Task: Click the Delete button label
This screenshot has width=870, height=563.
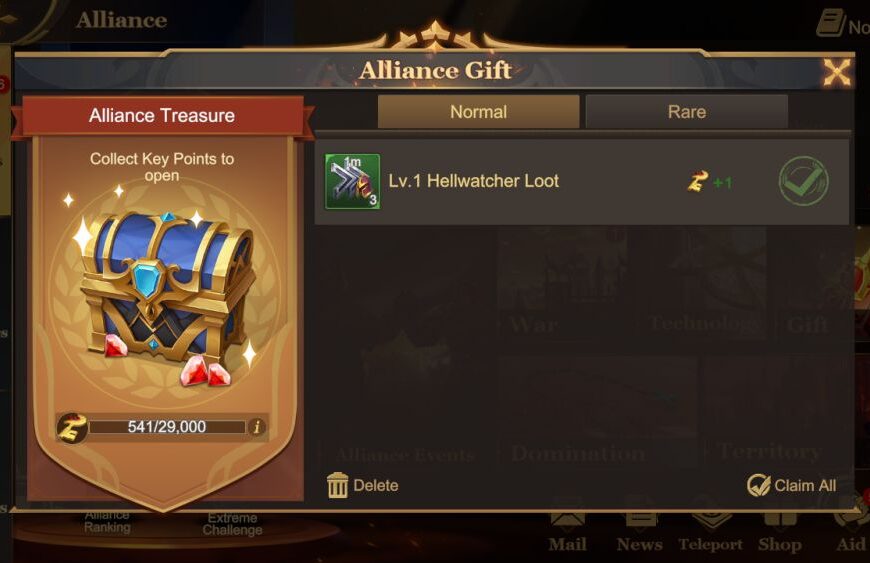Action: 376,485
